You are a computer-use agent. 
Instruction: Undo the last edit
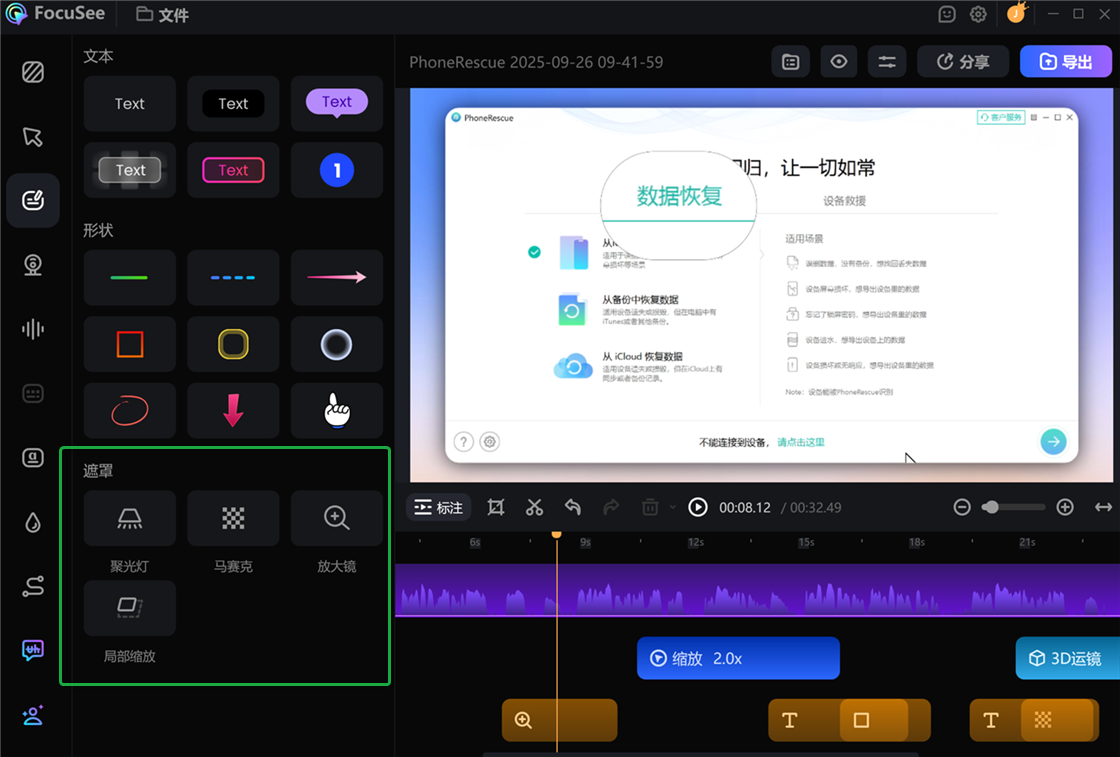tap(573, 507)
